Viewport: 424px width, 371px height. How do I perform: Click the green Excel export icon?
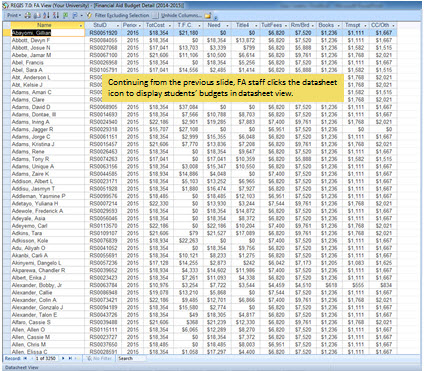point(66,15)
